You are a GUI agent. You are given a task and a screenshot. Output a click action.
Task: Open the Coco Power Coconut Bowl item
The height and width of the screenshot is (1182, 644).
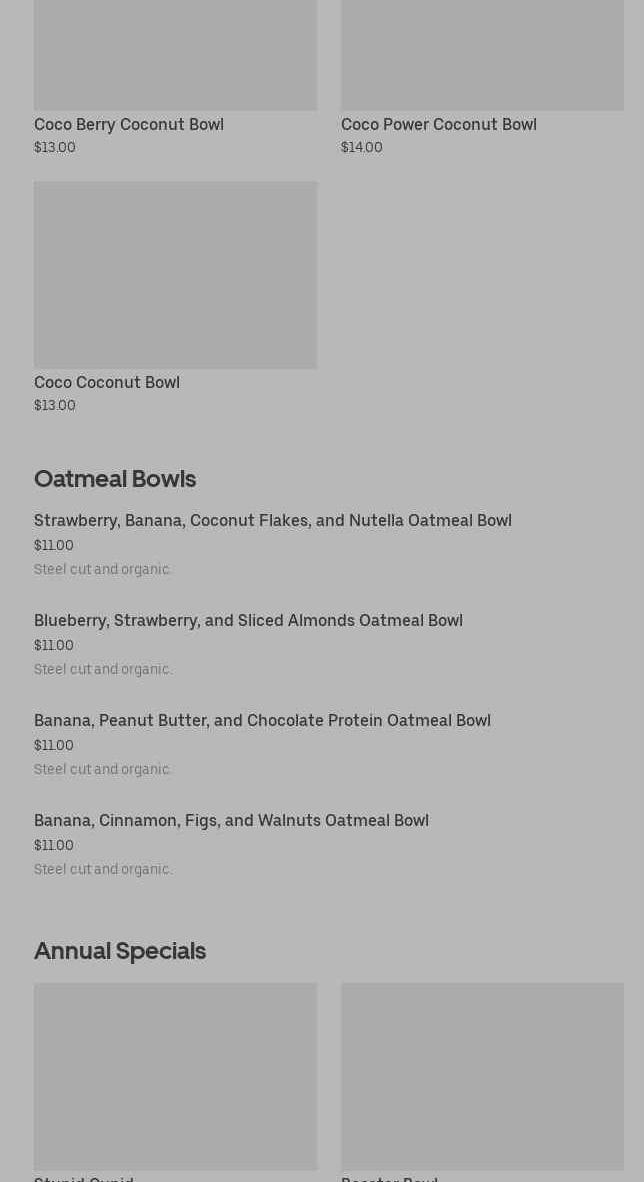(438, 124)
